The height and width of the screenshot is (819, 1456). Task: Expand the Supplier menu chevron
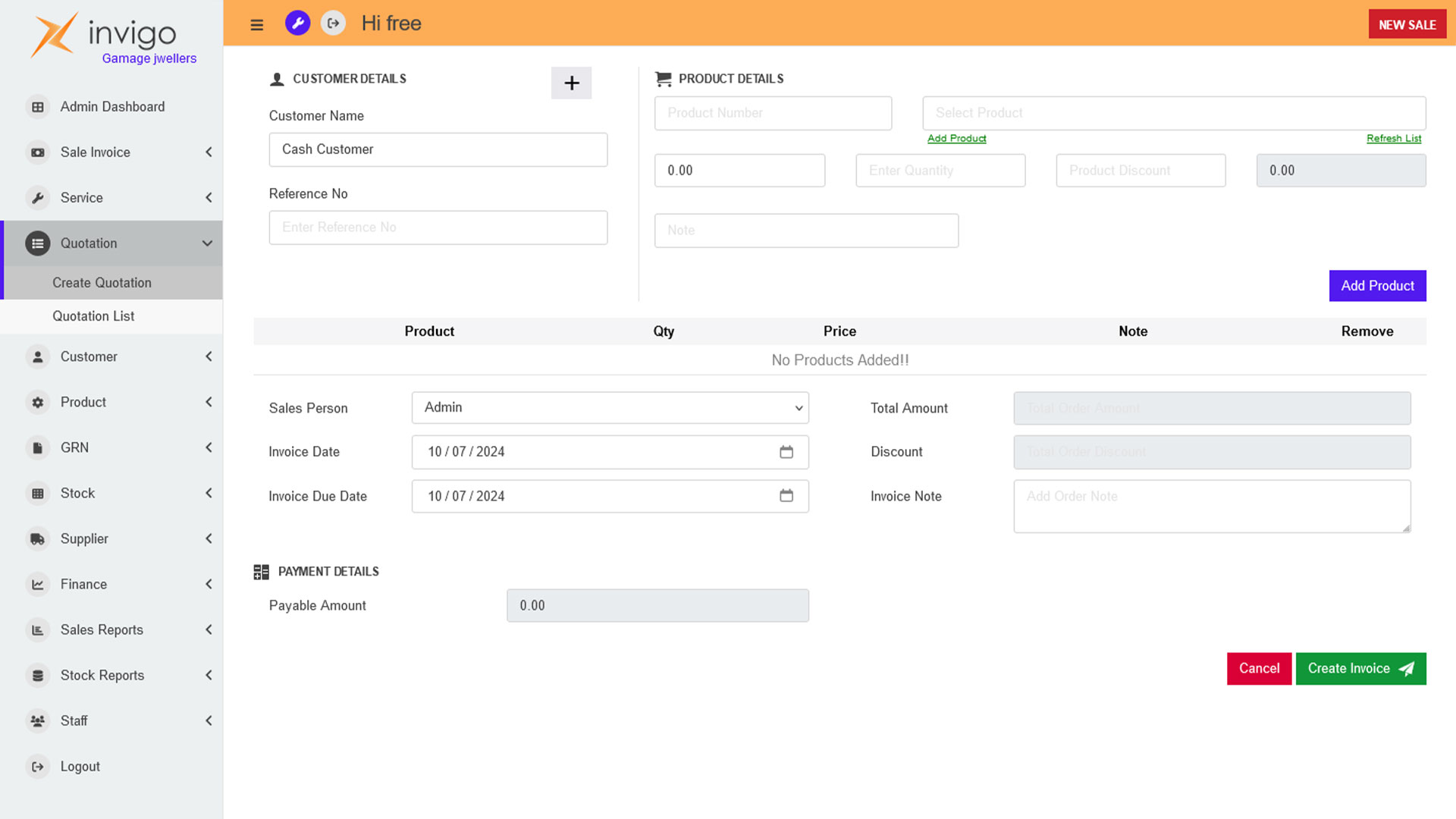(209, 539)
